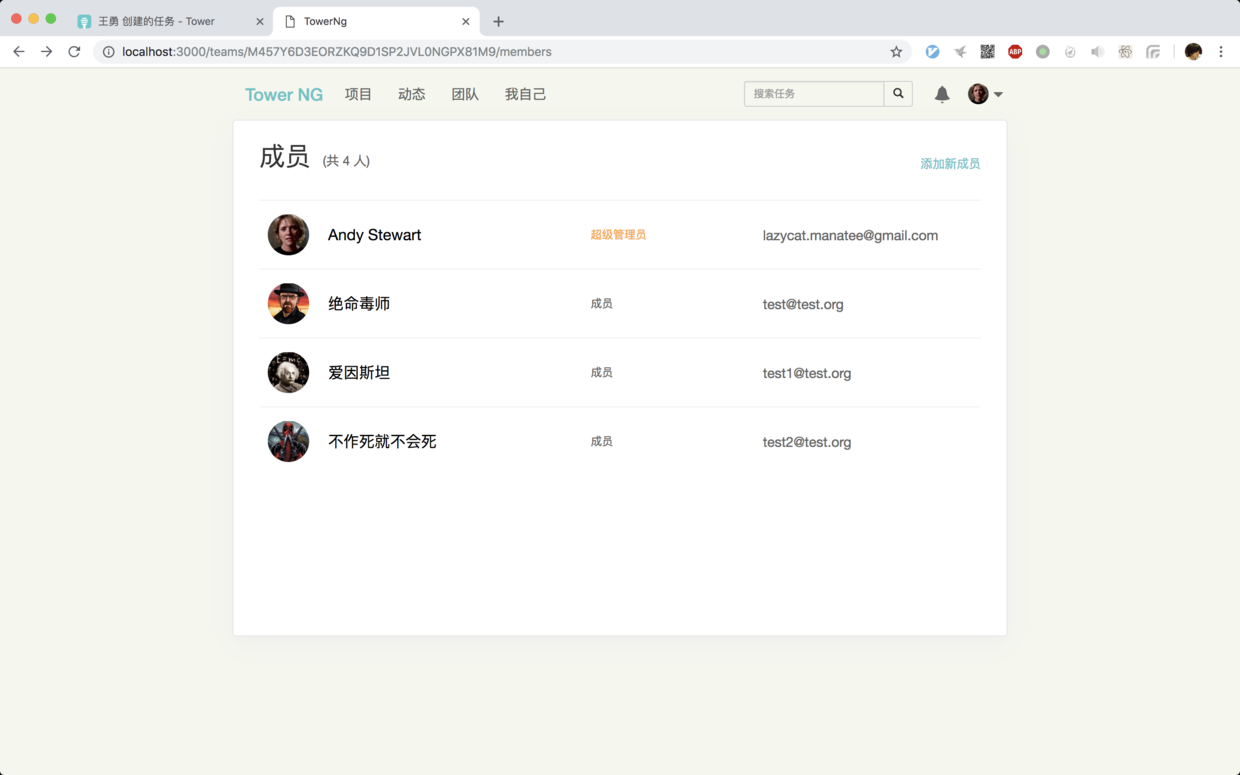Reload the page with the refresh icon
Image resolution: width=1240 pixels, height=775 pixels.
(74, 52)
